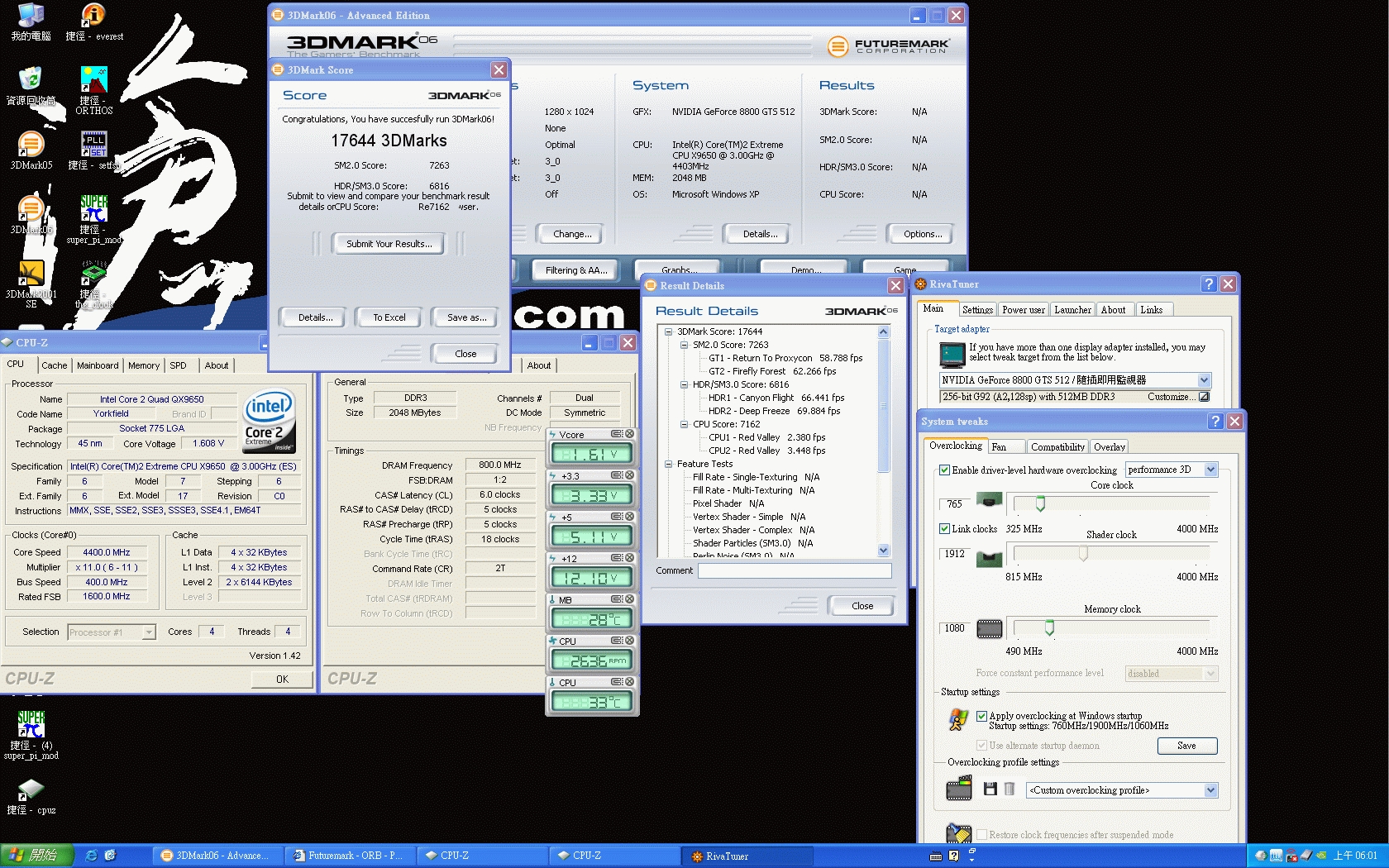1389x868 pixels.
Task: Close the +5 voltage gadget
Action: point(629,517)
